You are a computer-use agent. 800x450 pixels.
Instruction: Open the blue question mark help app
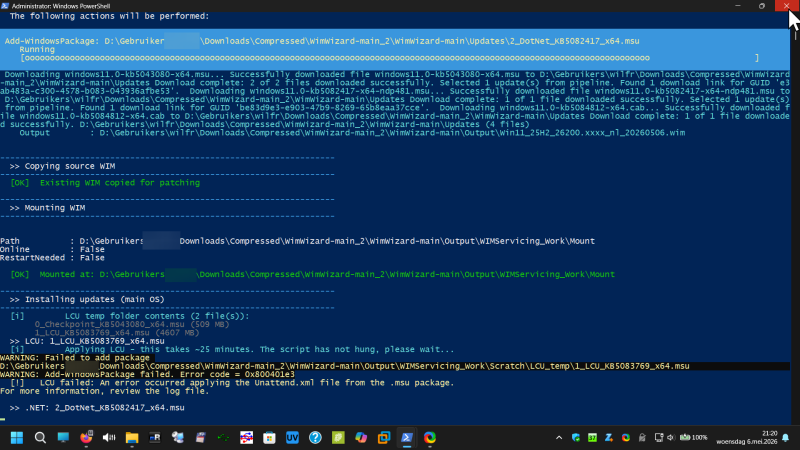(x=315, y=438)
